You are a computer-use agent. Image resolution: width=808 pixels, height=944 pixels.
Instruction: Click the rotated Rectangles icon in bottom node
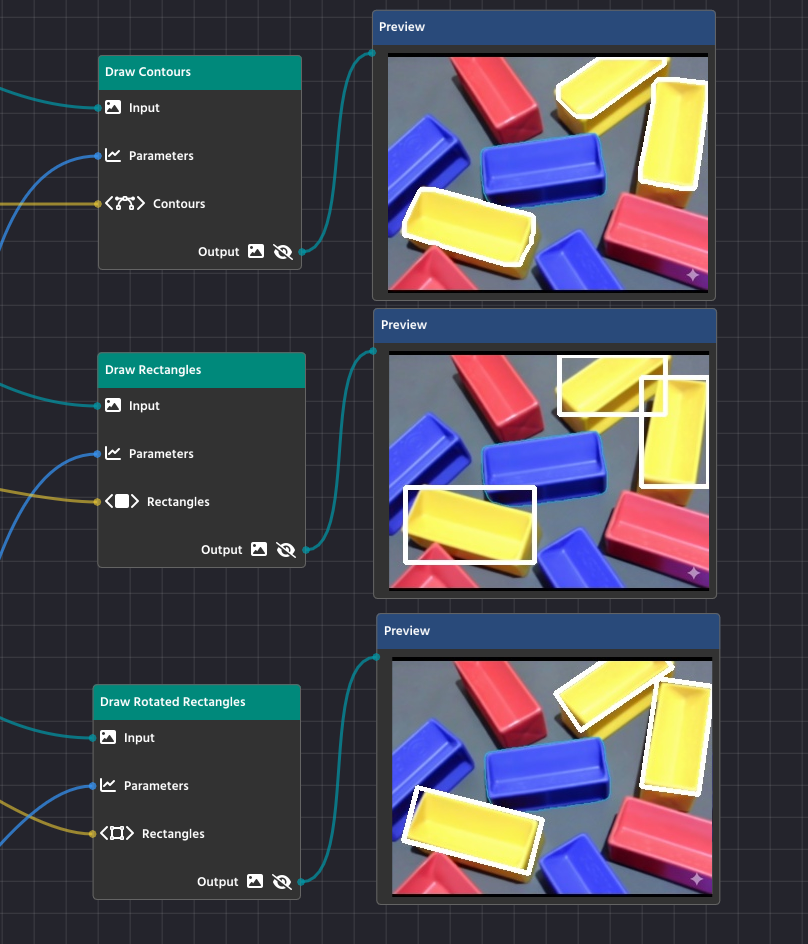coord(117,833)
